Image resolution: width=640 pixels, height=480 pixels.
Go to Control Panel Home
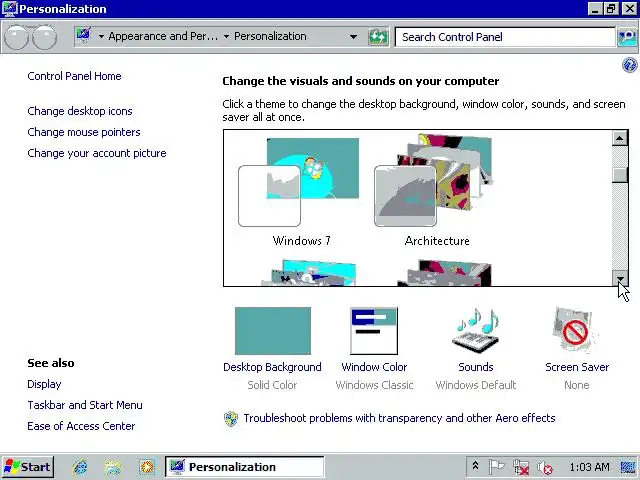point(74,76)
